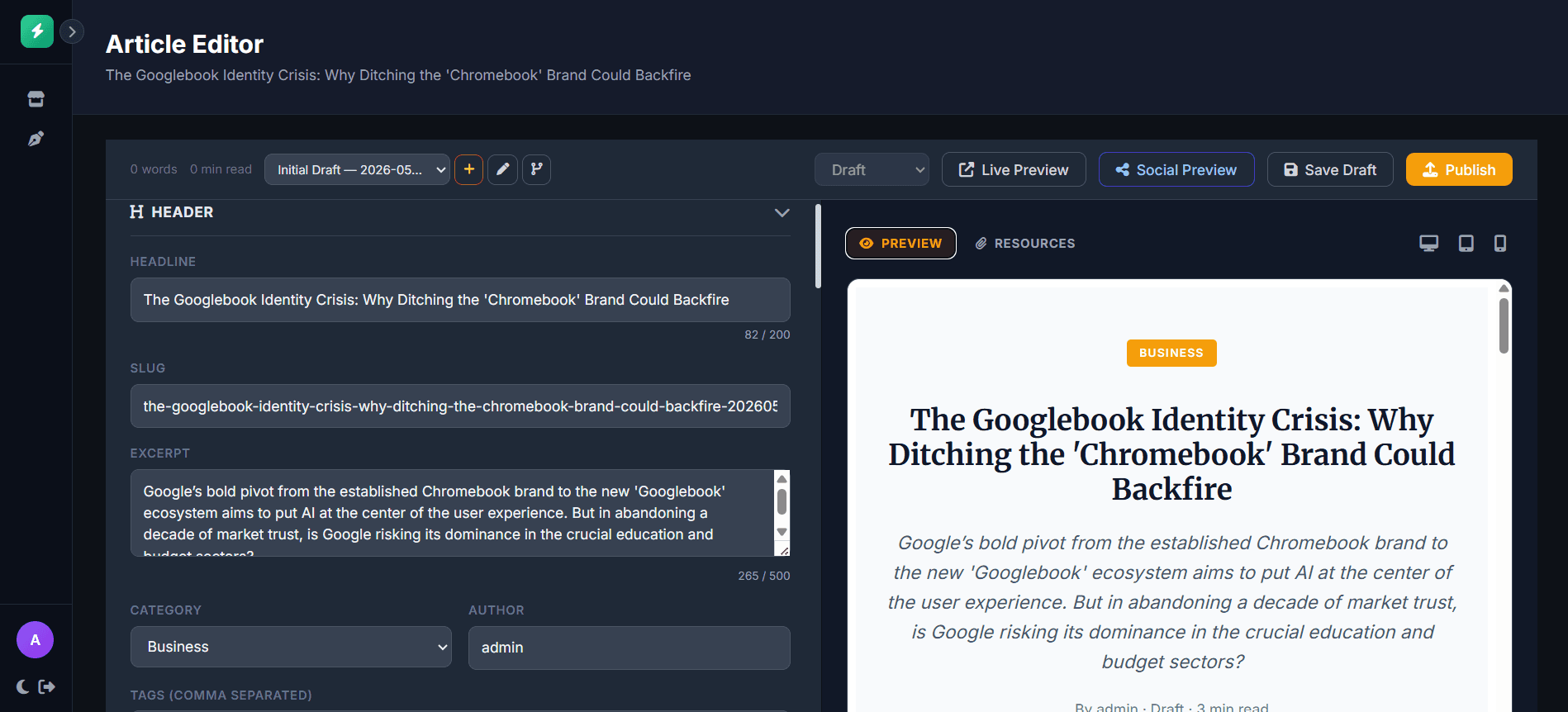The image size is (1568, 712).
Task: Switch to the RESOURCES tab
Action: (x=1025, y=244)
